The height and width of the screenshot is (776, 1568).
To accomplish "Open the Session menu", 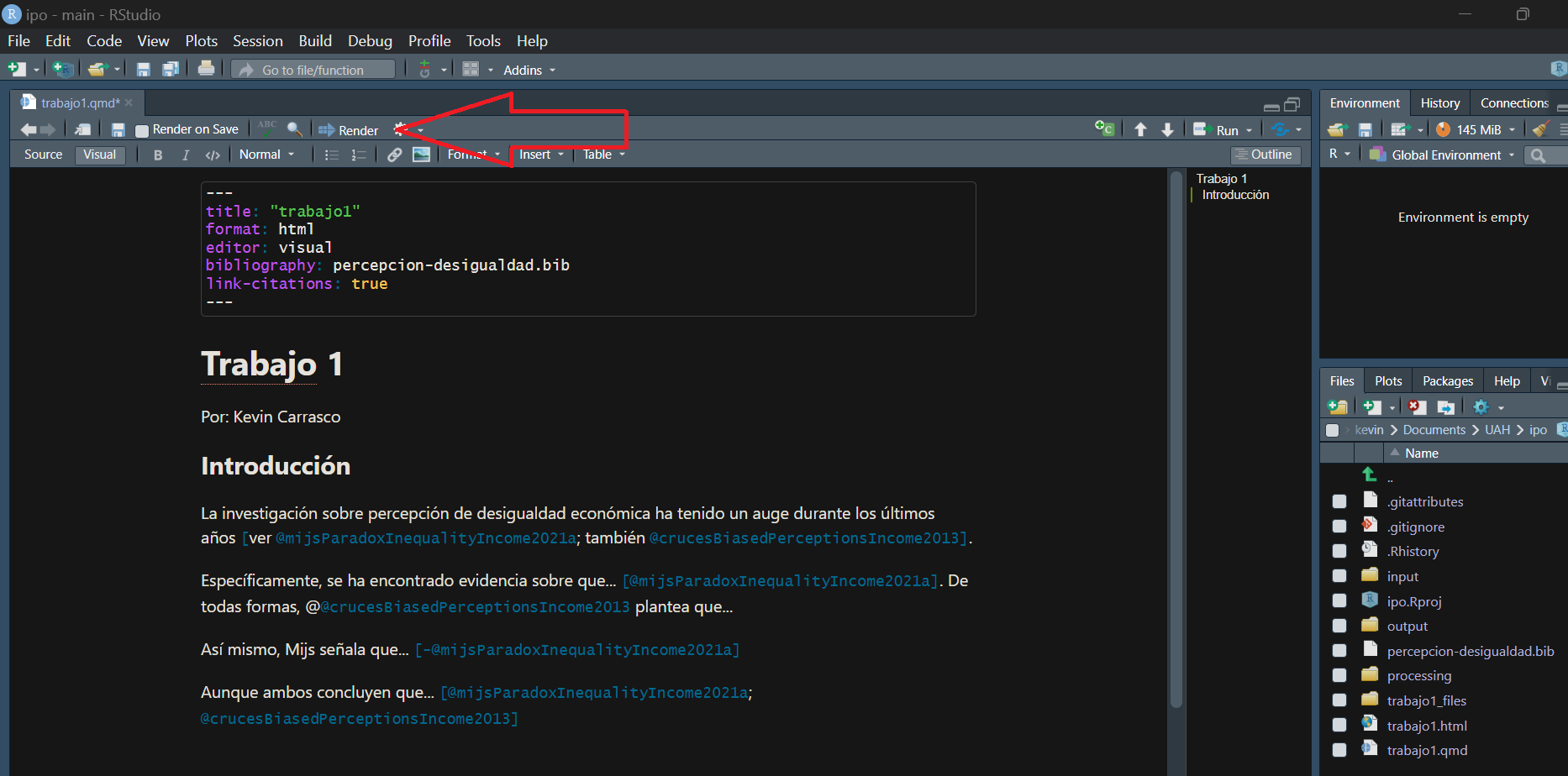I will pyautogui.click(x=257, y=41).
